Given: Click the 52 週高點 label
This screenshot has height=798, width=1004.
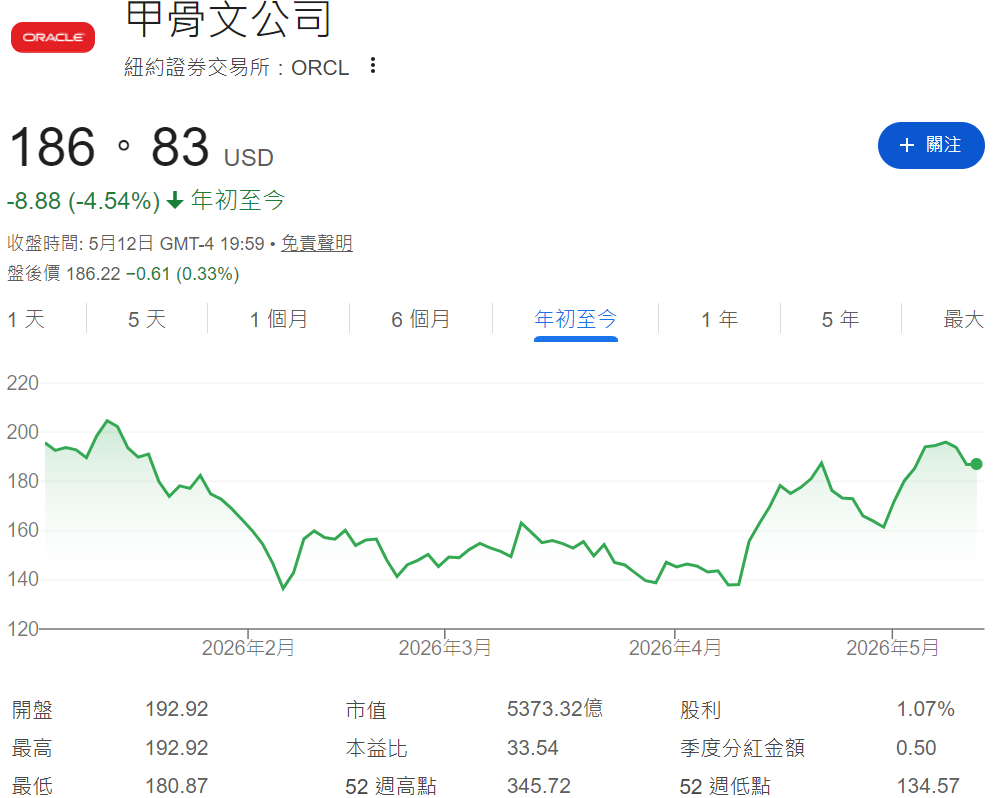Looking at the screenshot, I should click(391, 786).
